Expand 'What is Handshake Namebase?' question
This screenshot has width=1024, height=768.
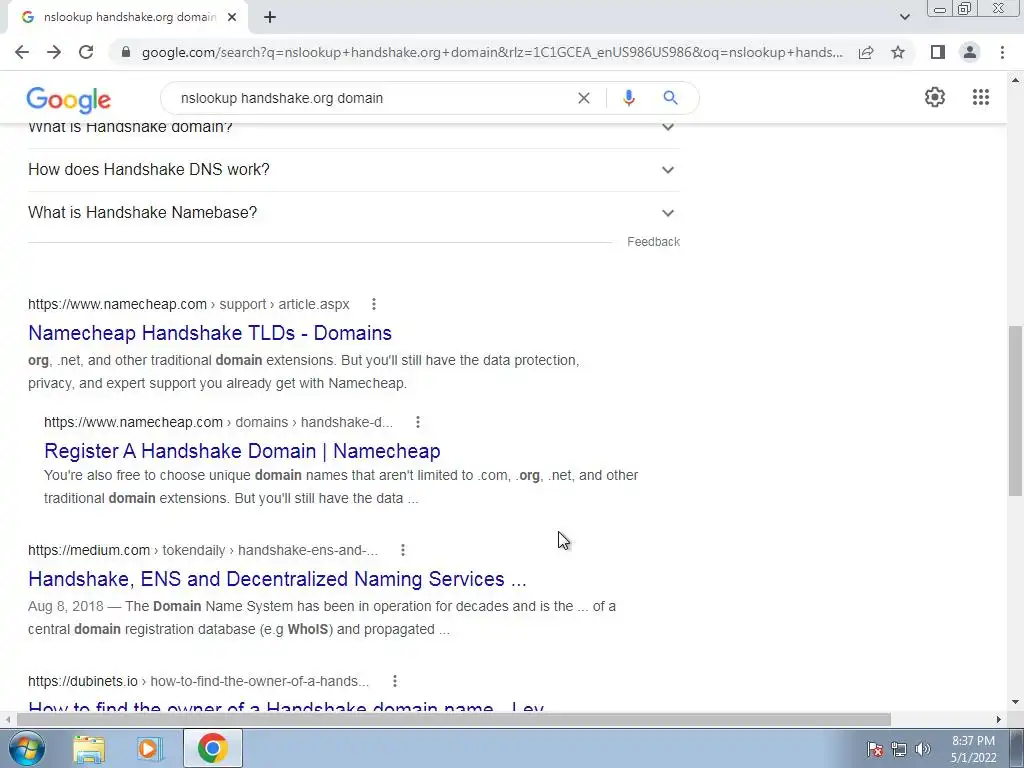point(353,213)
